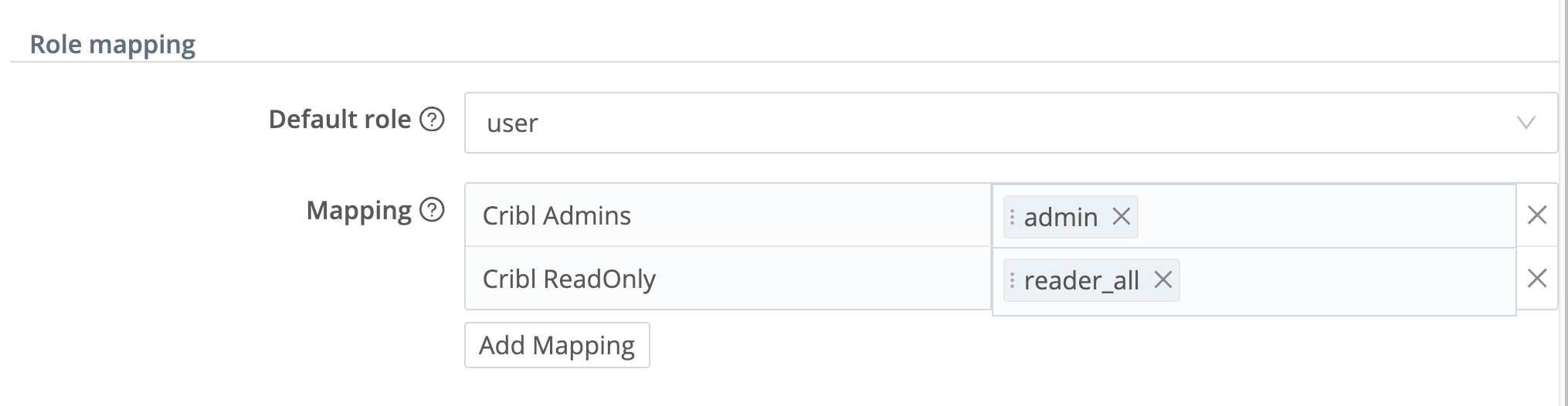Click the Mapping field label
The image size is (1568, 406).
pos(358,210)
